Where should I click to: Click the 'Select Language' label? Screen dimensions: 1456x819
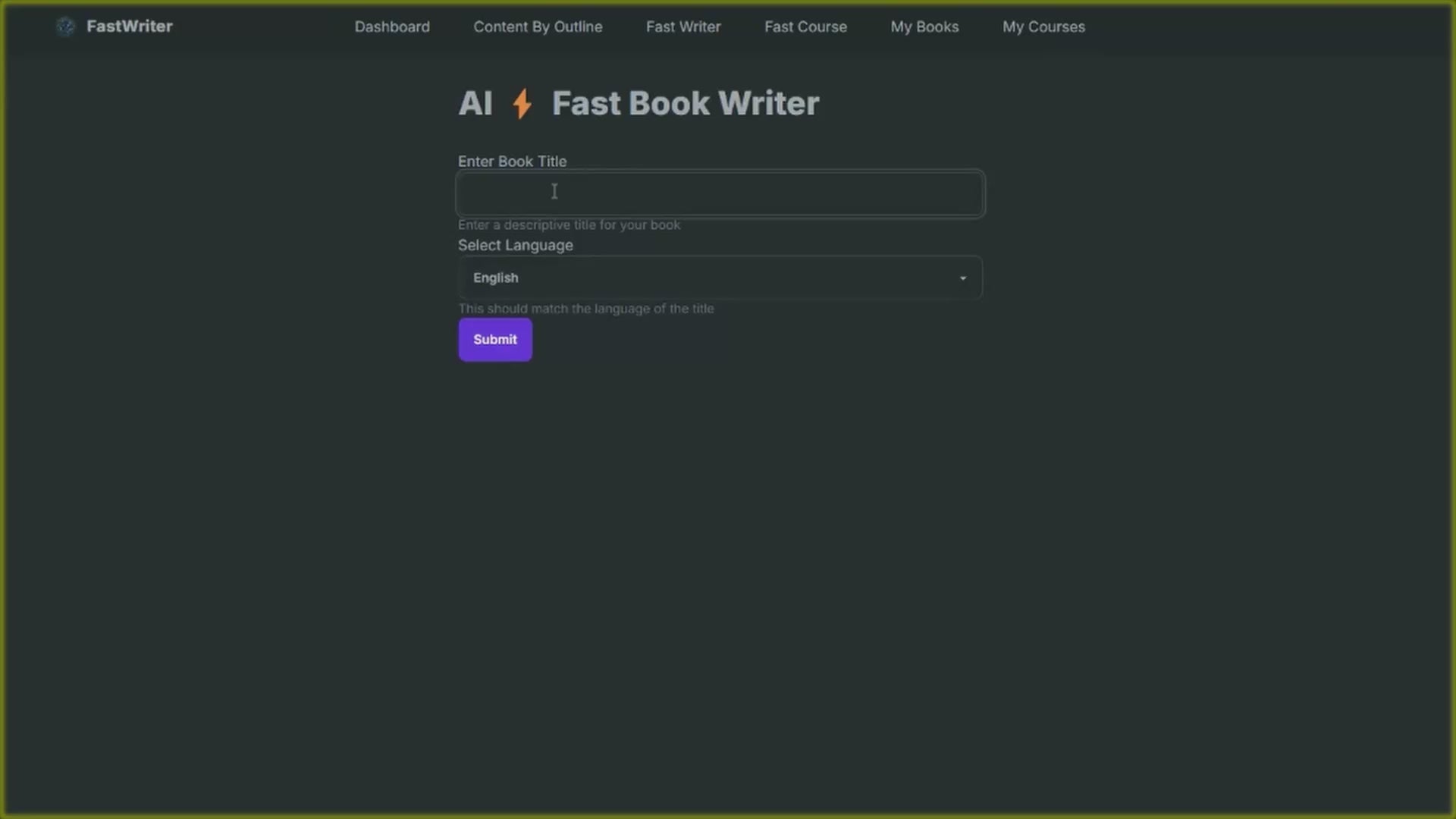(516, 246)
